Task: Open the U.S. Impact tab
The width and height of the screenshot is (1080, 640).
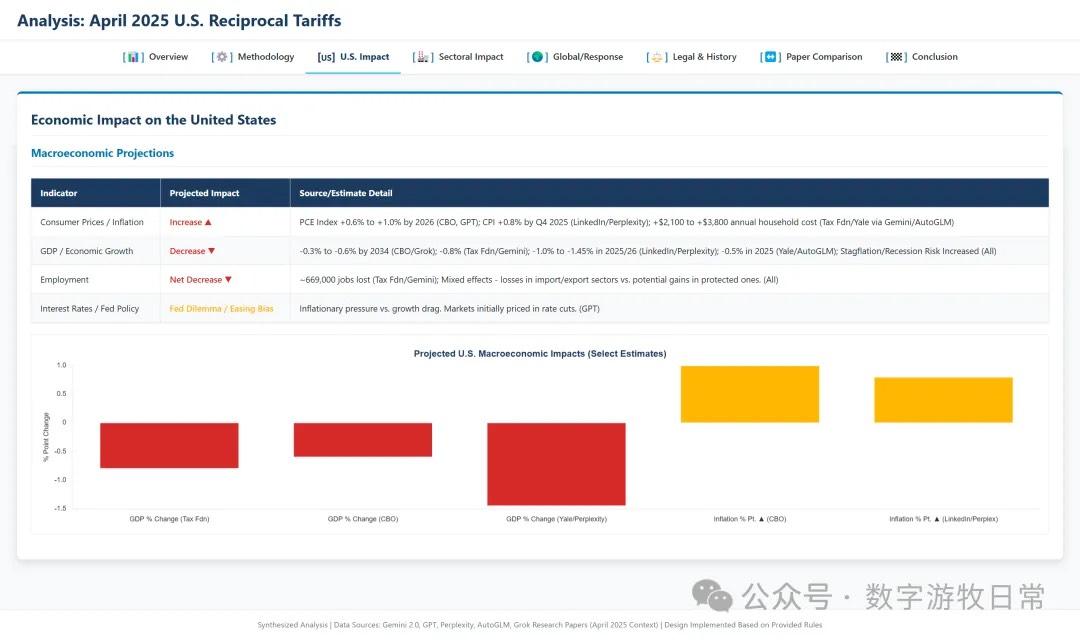Action: click(x=364, y=57)
